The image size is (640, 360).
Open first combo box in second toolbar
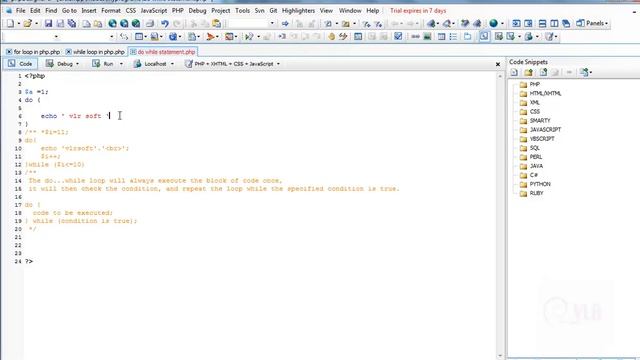pyautogui.click(x=56, y=37)
